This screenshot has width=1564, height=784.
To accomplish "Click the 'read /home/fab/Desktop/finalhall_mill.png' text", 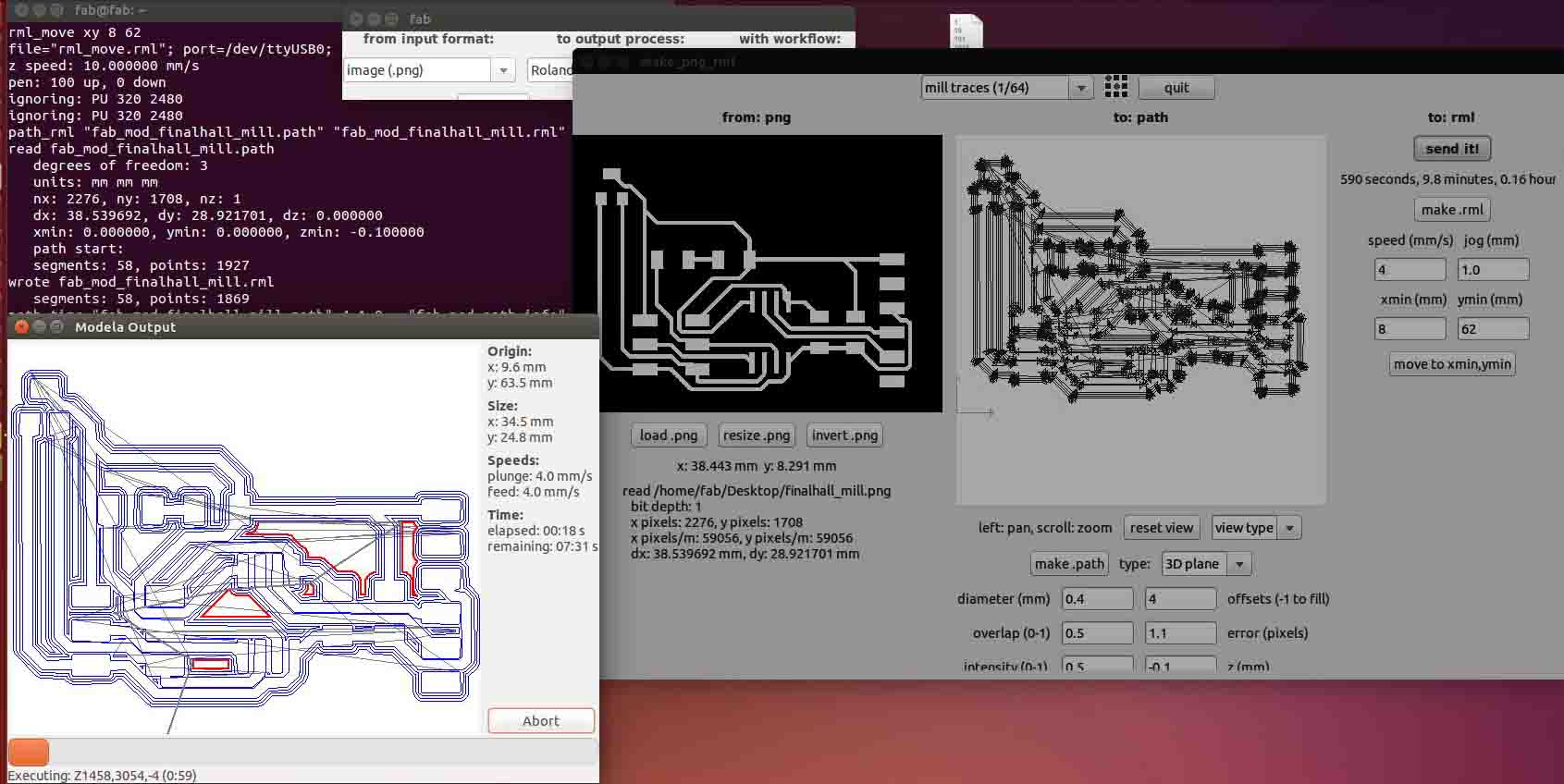I will pyautogui.click(x=757, y=491).
